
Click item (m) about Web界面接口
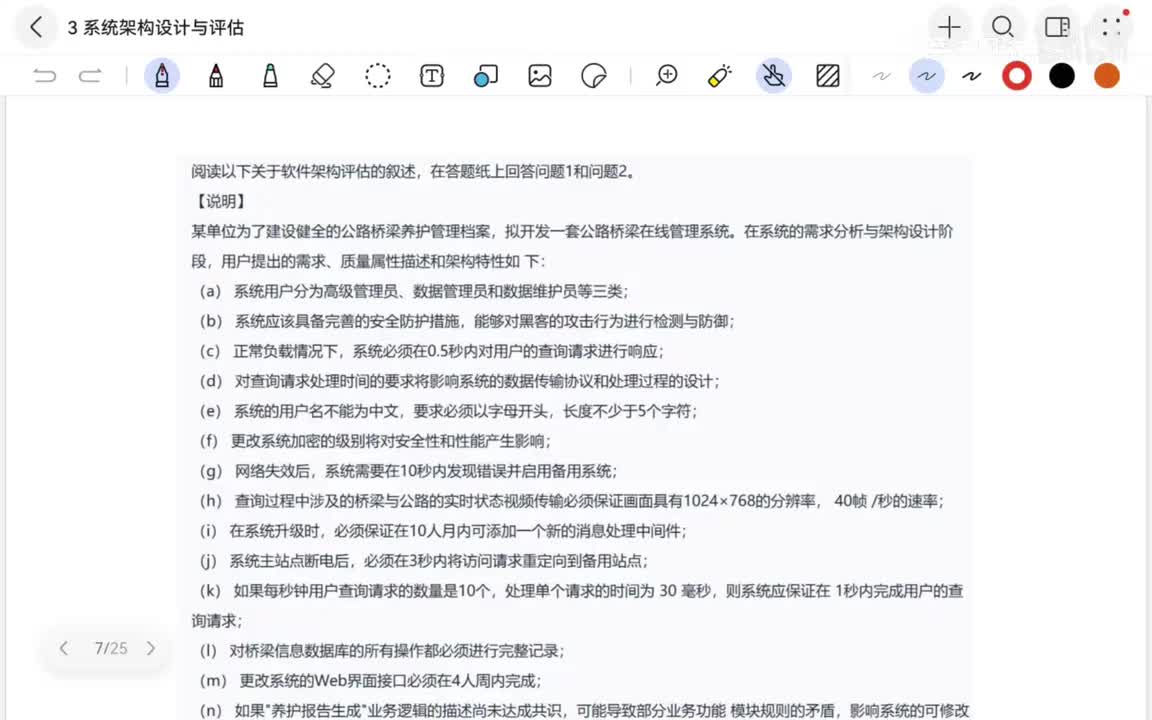tap(370, 681)
